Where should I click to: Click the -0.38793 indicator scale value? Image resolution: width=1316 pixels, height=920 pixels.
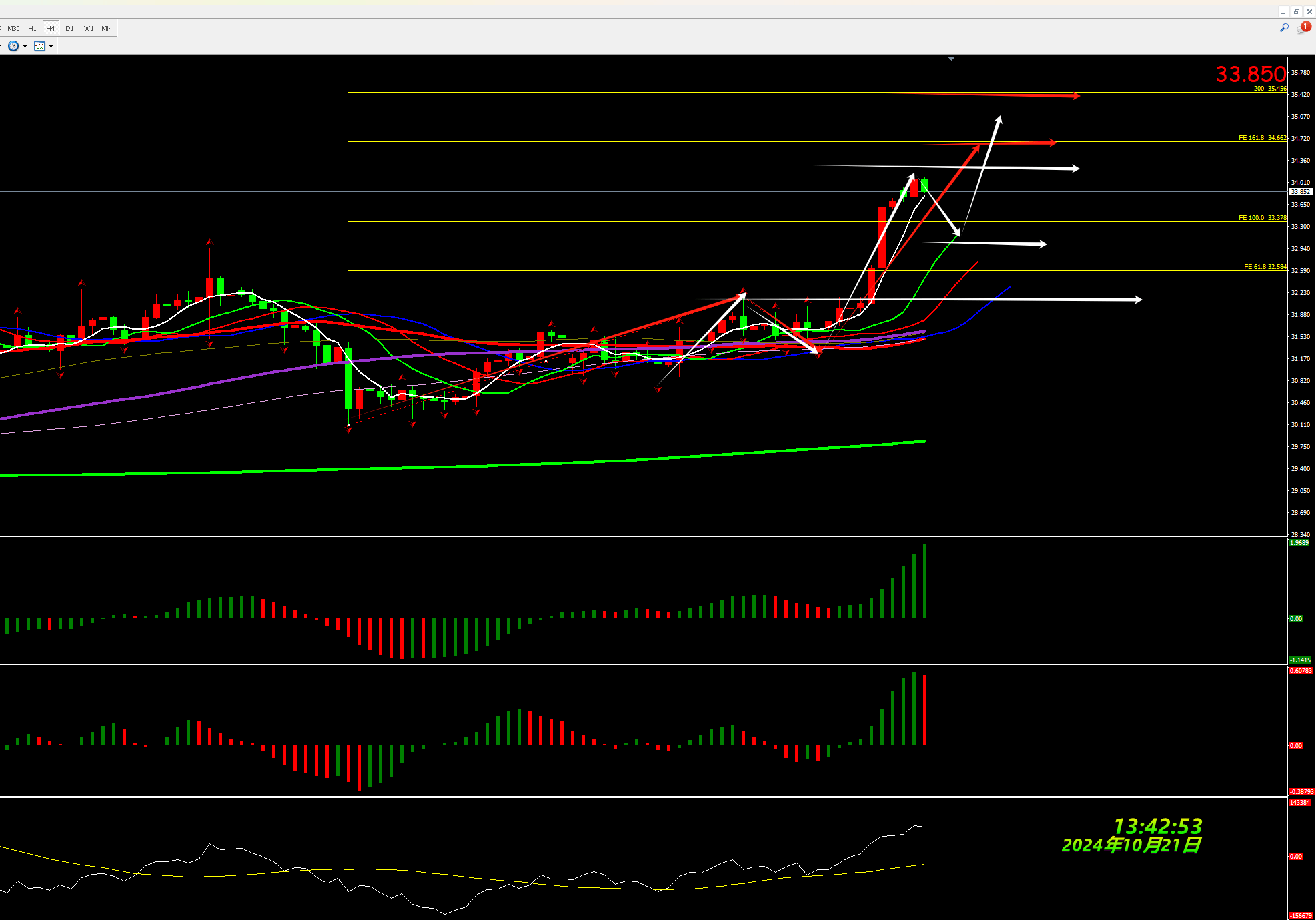pos(1301,792)
